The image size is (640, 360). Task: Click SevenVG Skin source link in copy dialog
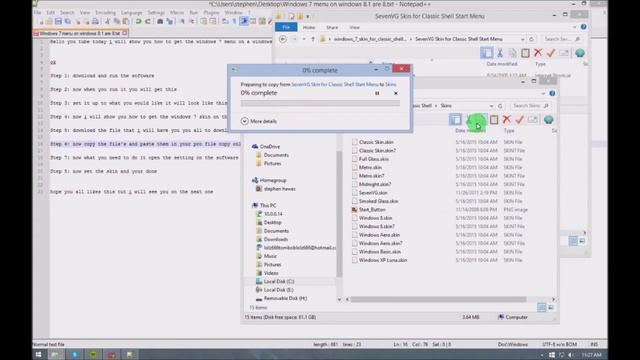pyautogui.click(x=335, y=84)
